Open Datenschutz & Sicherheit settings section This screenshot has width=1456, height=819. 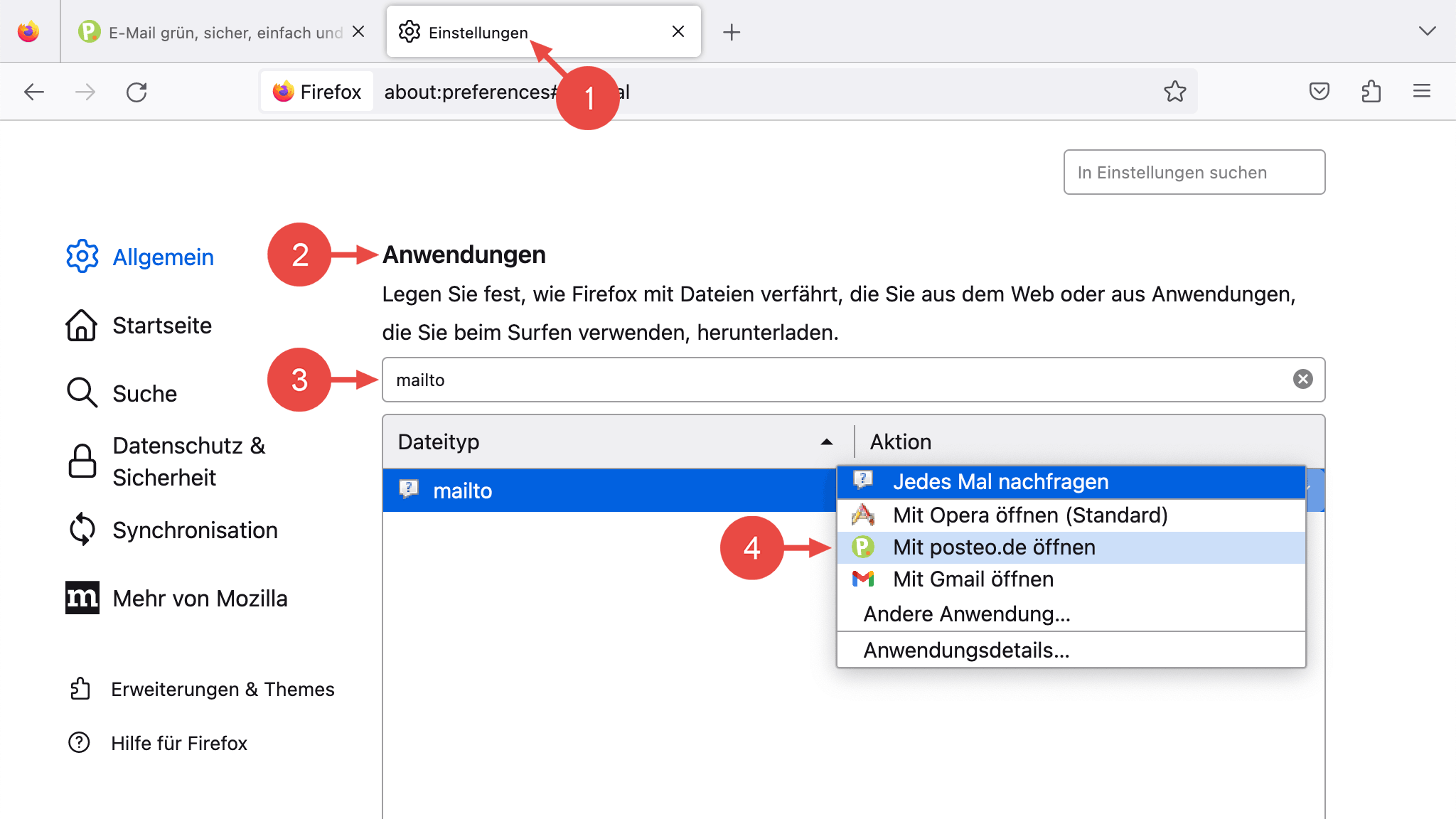click(189, 461)
